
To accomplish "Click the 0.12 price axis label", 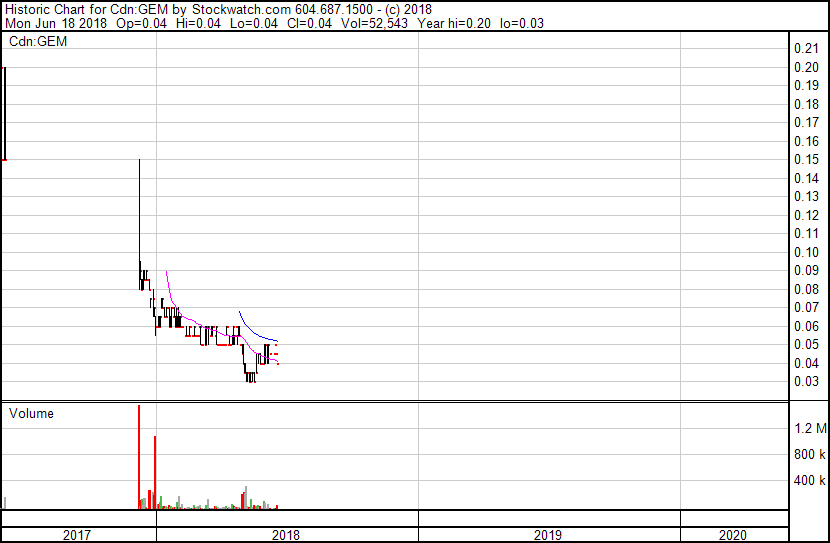I will point(806,215).
